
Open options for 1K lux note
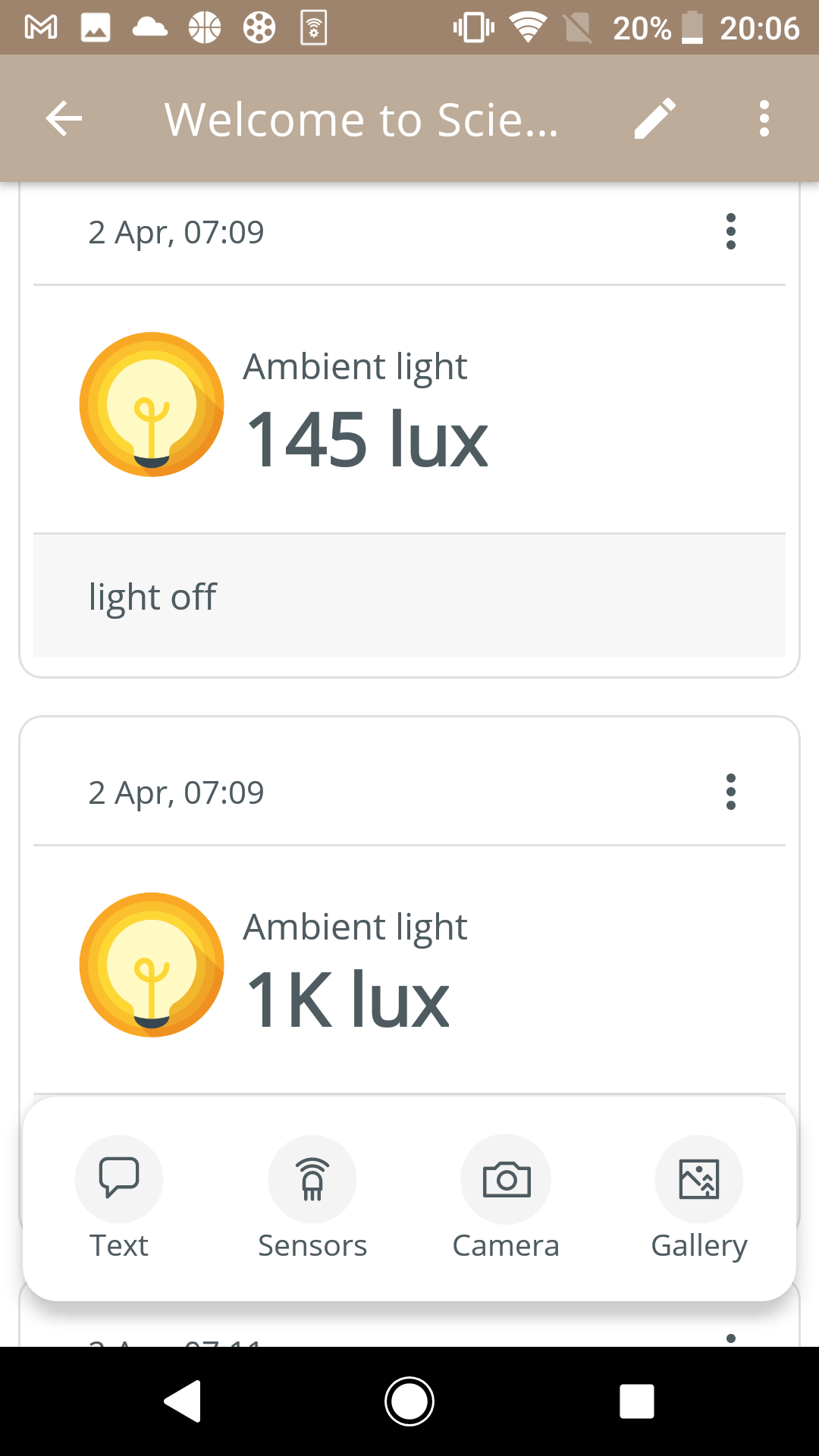(730, 792)
